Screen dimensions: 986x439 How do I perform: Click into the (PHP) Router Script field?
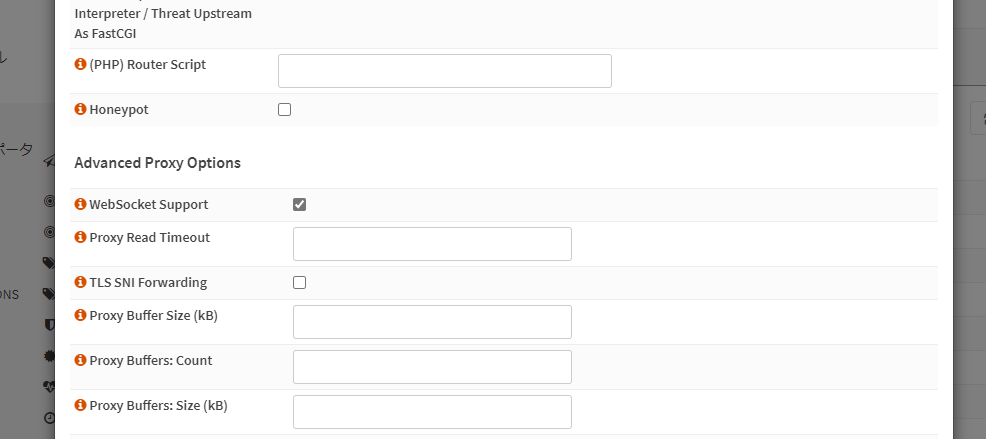(445, 71)
